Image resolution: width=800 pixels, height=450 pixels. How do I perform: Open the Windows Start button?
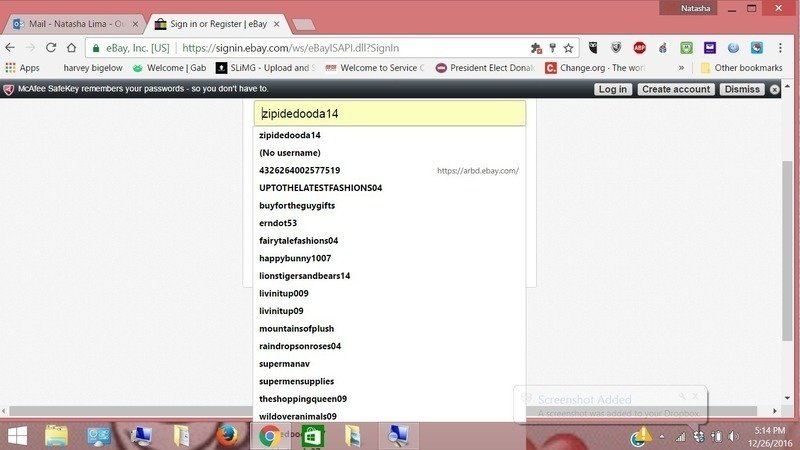click(x=17, y=435)
